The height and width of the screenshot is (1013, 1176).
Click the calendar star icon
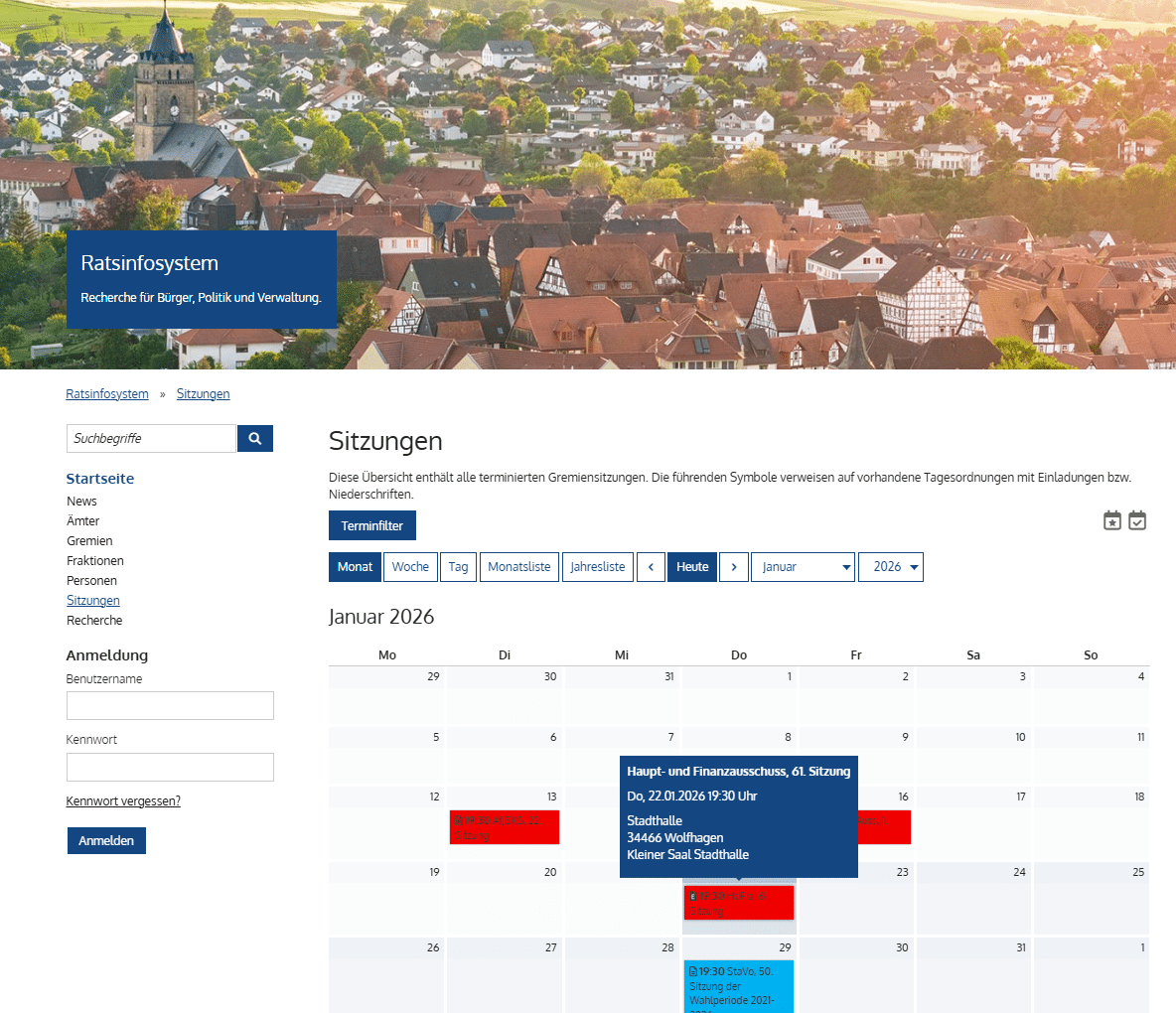(x=1112, y=520)
